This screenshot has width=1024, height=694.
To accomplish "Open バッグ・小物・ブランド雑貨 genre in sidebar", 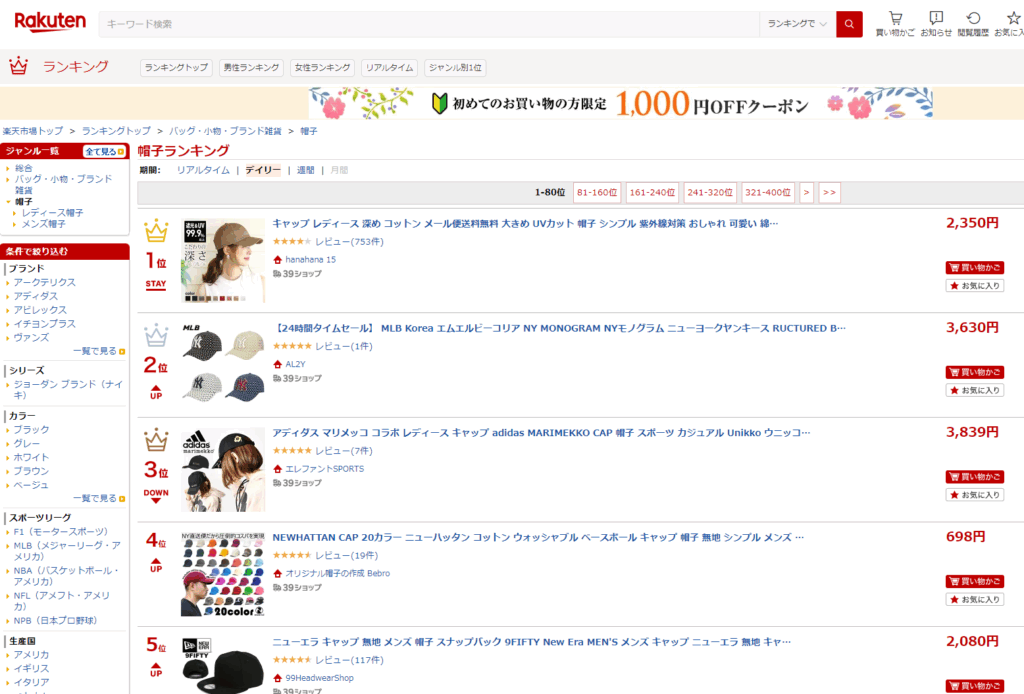I will (63, 184).
